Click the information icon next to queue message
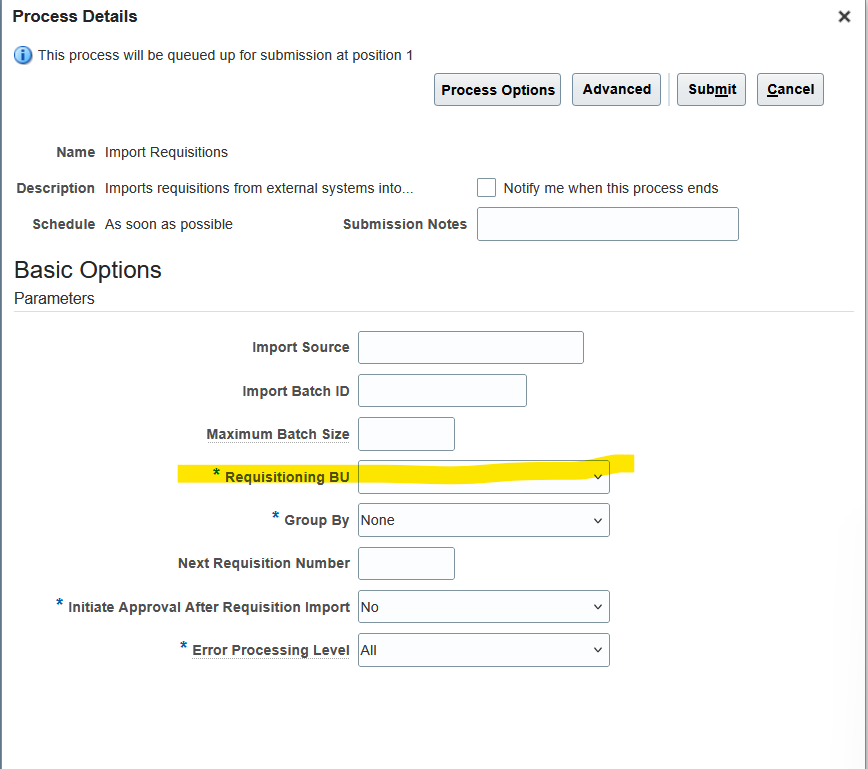 (21, 55)
